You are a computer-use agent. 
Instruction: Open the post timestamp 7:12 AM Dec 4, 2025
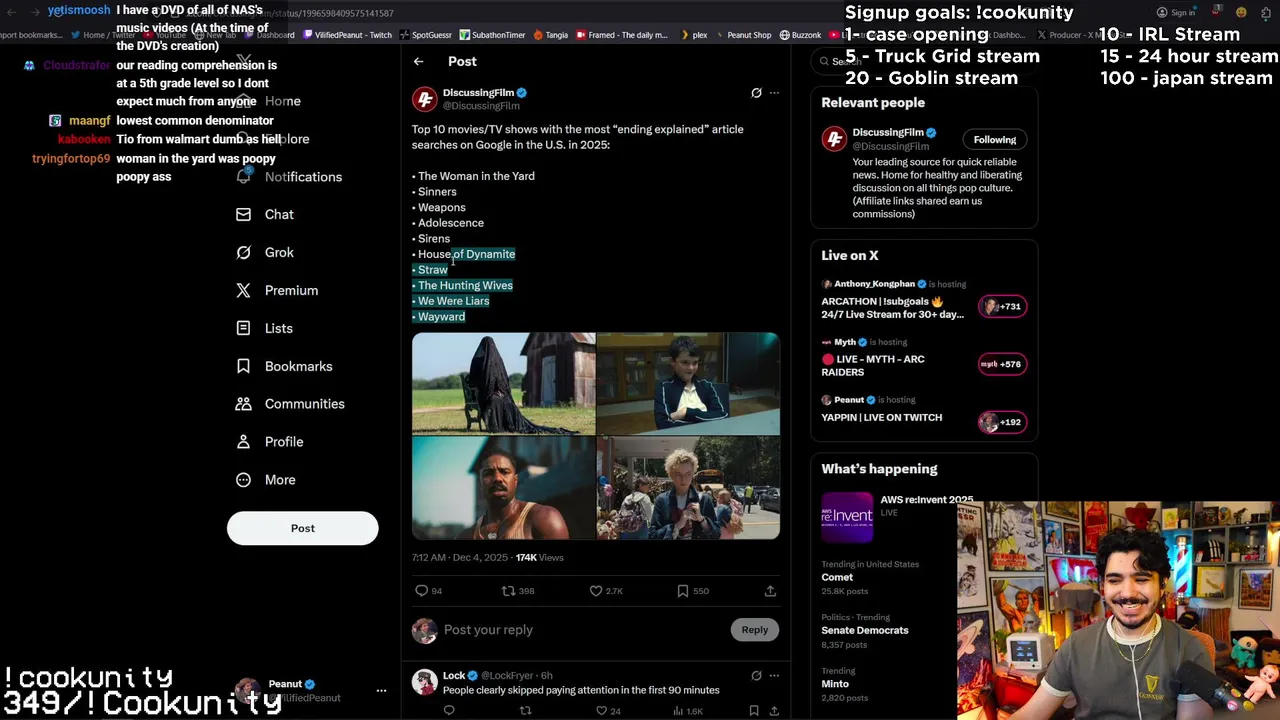coord(460,557)
